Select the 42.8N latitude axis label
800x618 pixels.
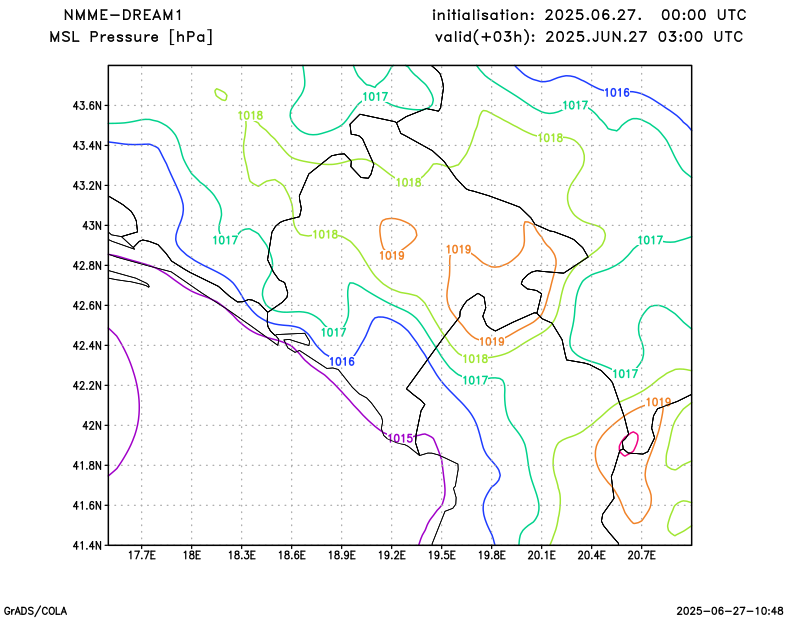pyautogui.click(x=87, y=266)
